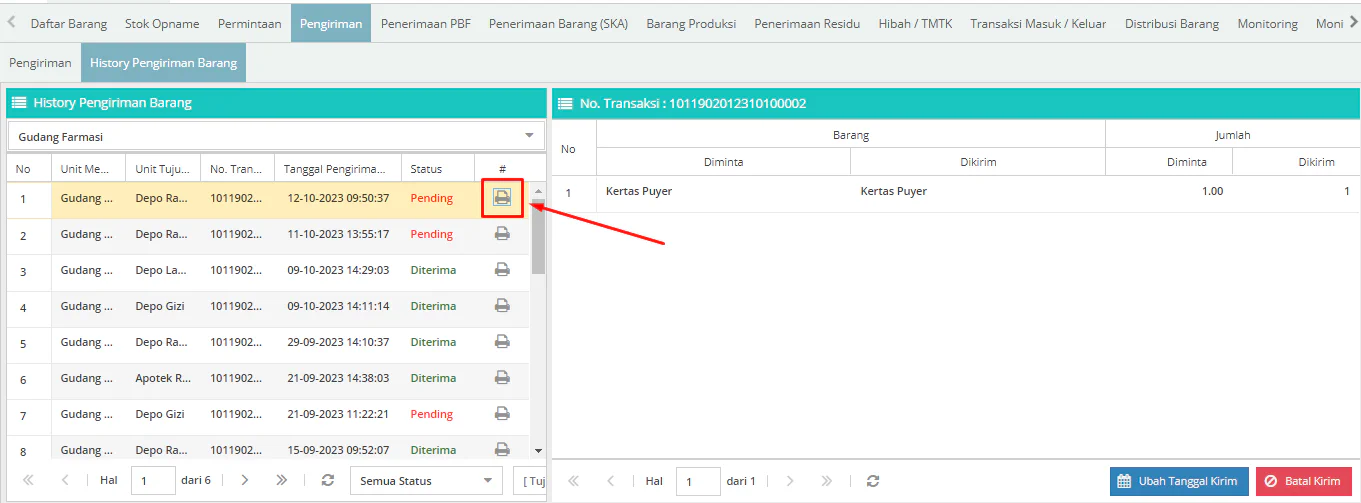
Task: Click the history list scroll down arrow
Action: [539, 451]
